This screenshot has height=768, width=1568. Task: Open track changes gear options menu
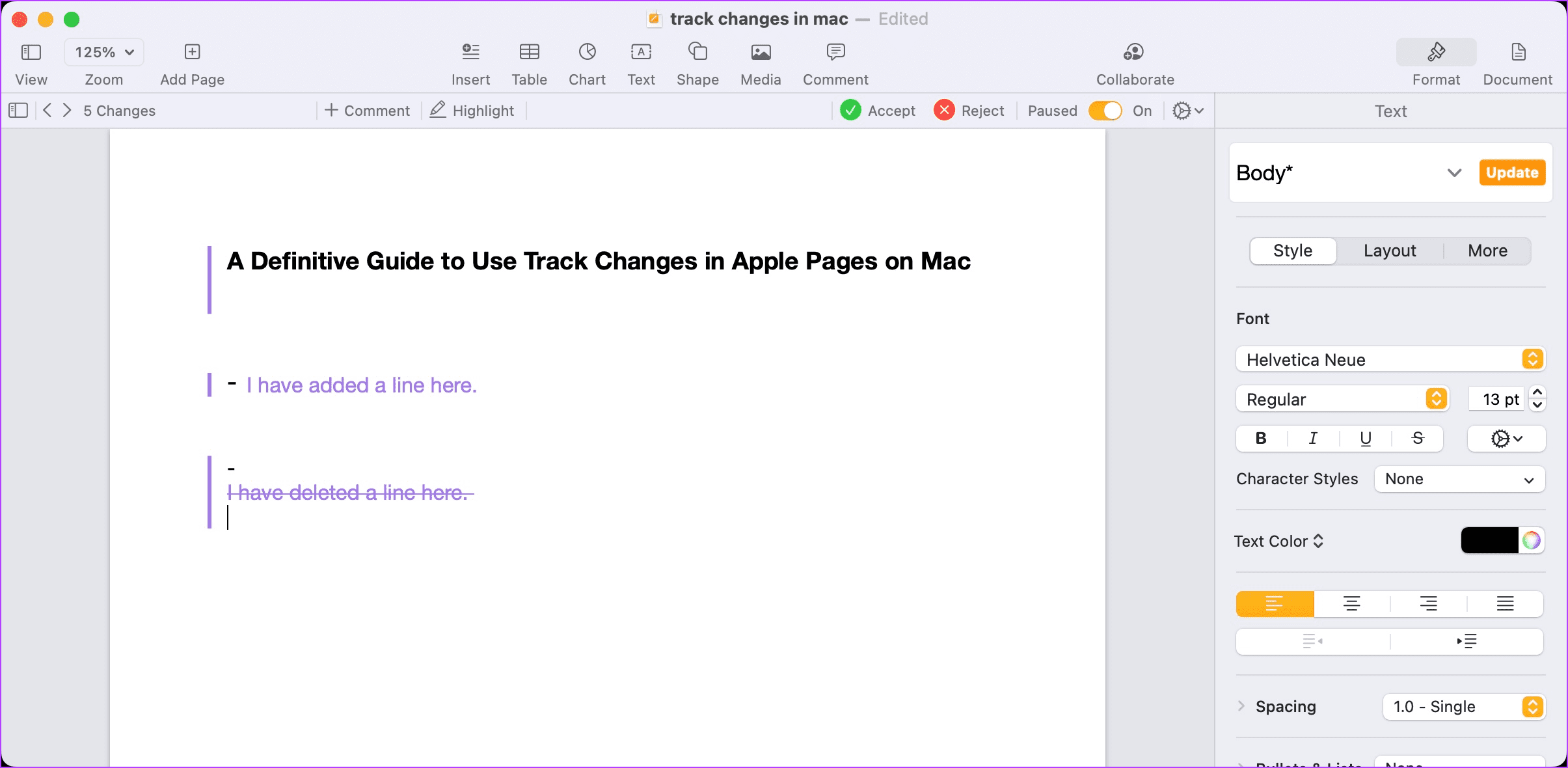pos(1187,111)
